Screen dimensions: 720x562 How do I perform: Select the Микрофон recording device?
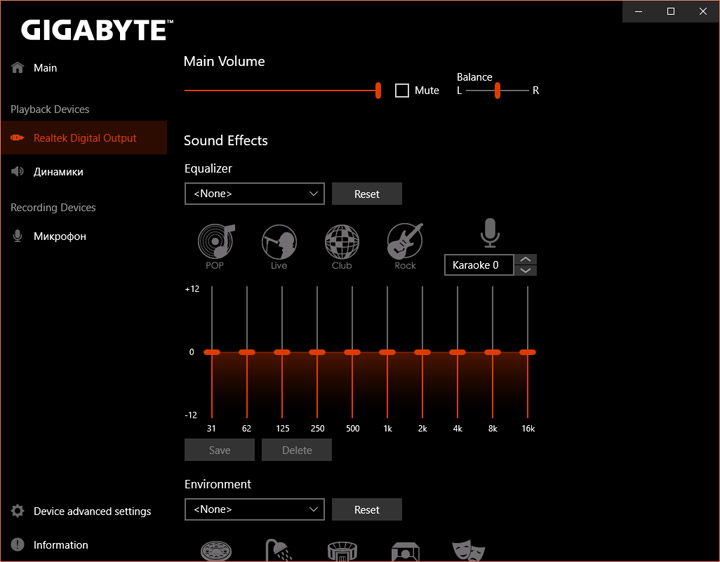click(x=84, y=236)
